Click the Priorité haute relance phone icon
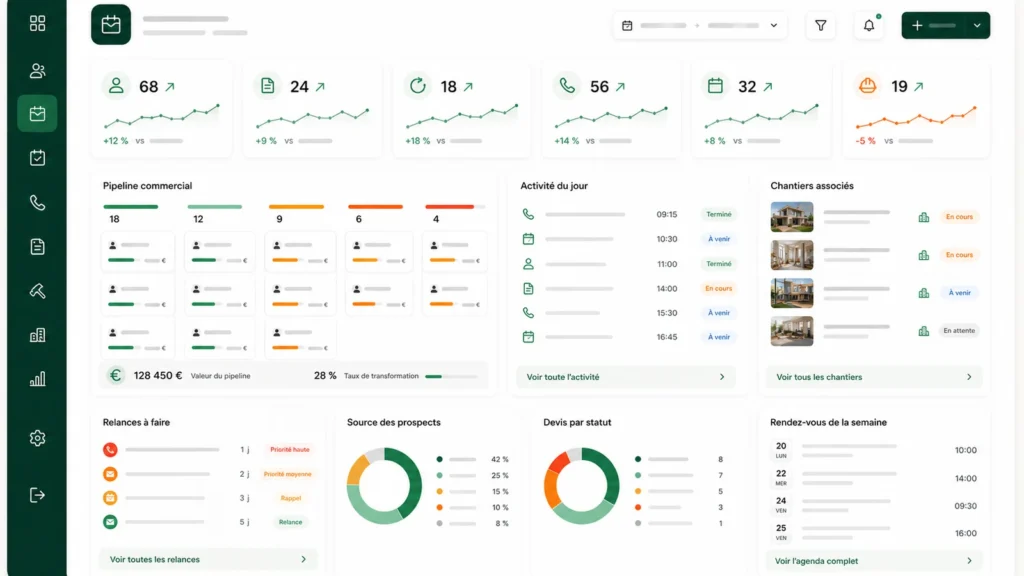This screenshot has height=576, width=1024. [x=110, y=449]
